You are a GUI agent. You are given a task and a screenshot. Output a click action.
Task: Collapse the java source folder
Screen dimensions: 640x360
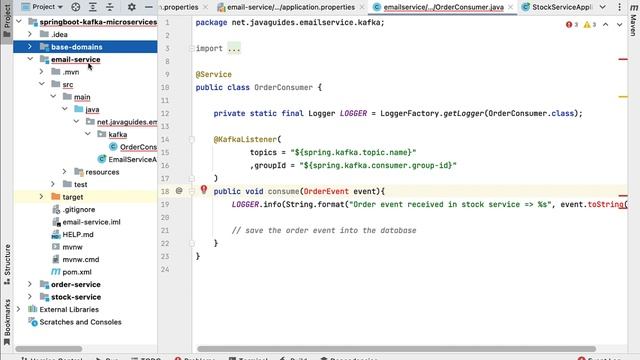coord(64,109)
